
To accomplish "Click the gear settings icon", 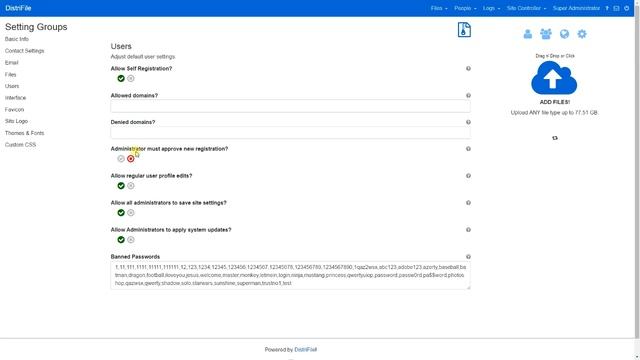I will [582, 34].
